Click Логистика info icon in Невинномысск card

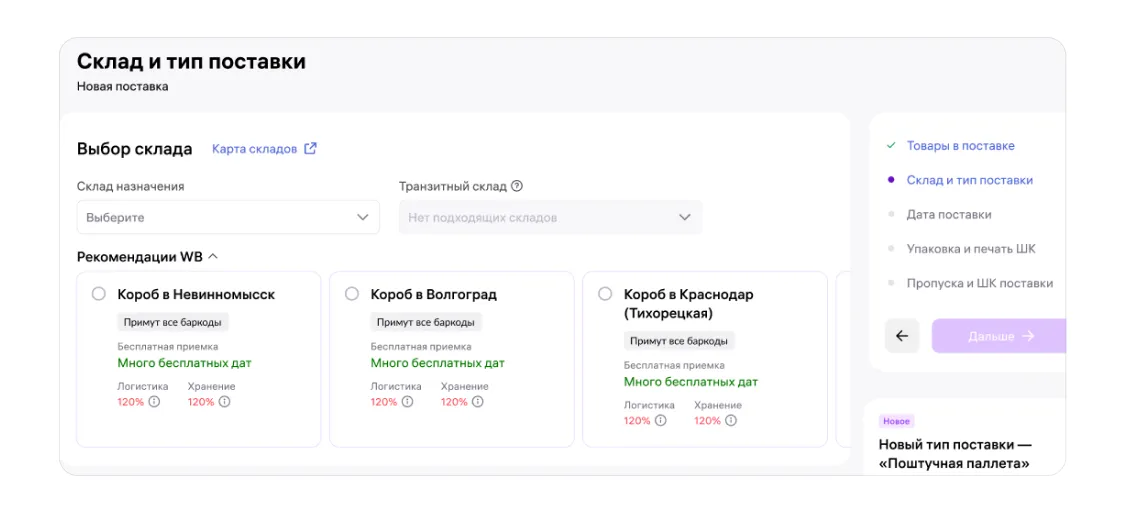[x=154, y=402]
